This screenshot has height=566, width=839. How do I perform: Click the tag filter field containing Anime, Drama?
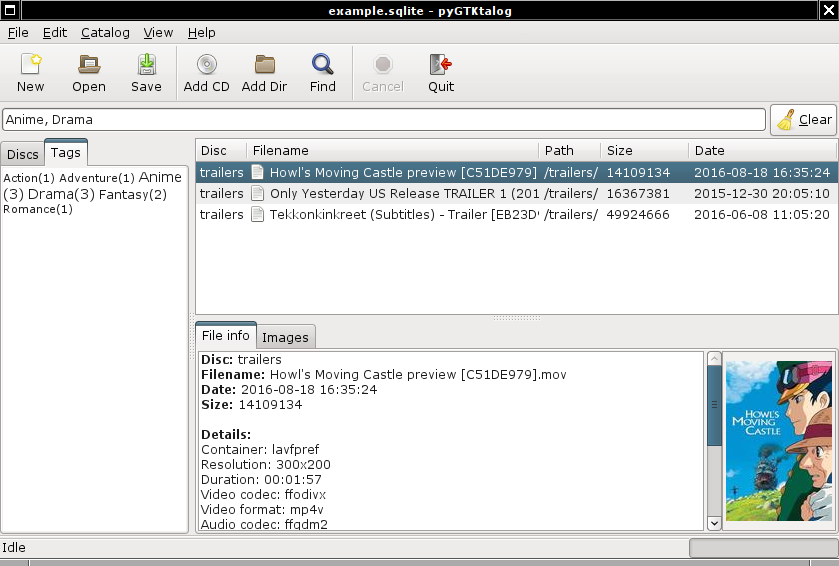(x=384, y=120)
